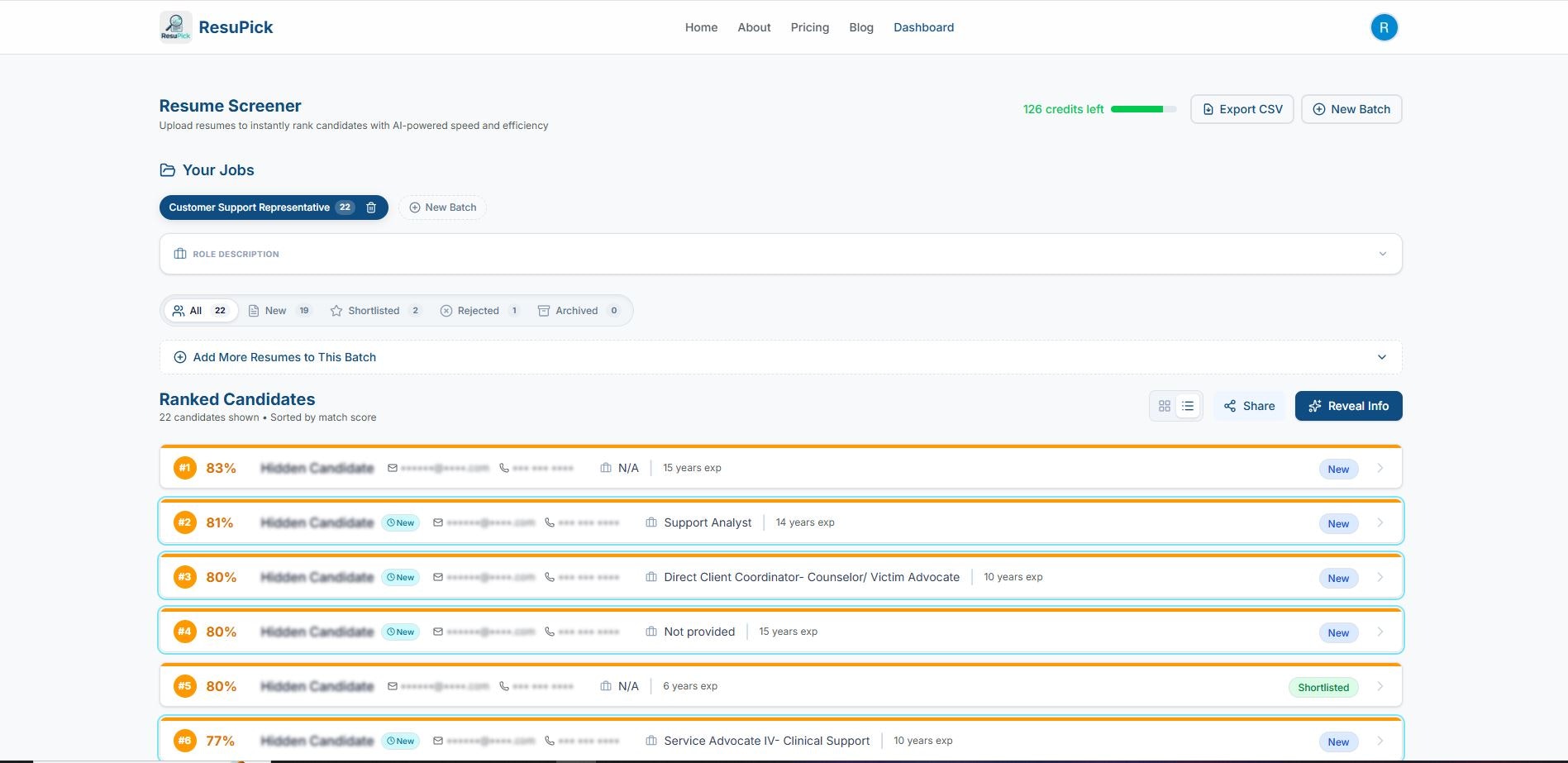Image resolution: width=1568 pixels, height=763 pixels.
Task: Click the #1 rank badge
Action: coord(185,468)
